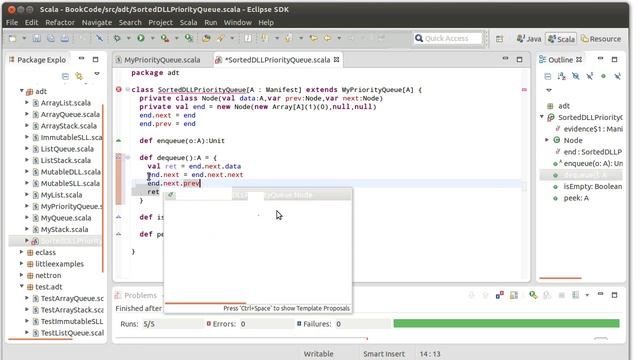Select MyStack.scala in Package Explorer
This screenshot has width=640, height=360.
pos(64,229)
